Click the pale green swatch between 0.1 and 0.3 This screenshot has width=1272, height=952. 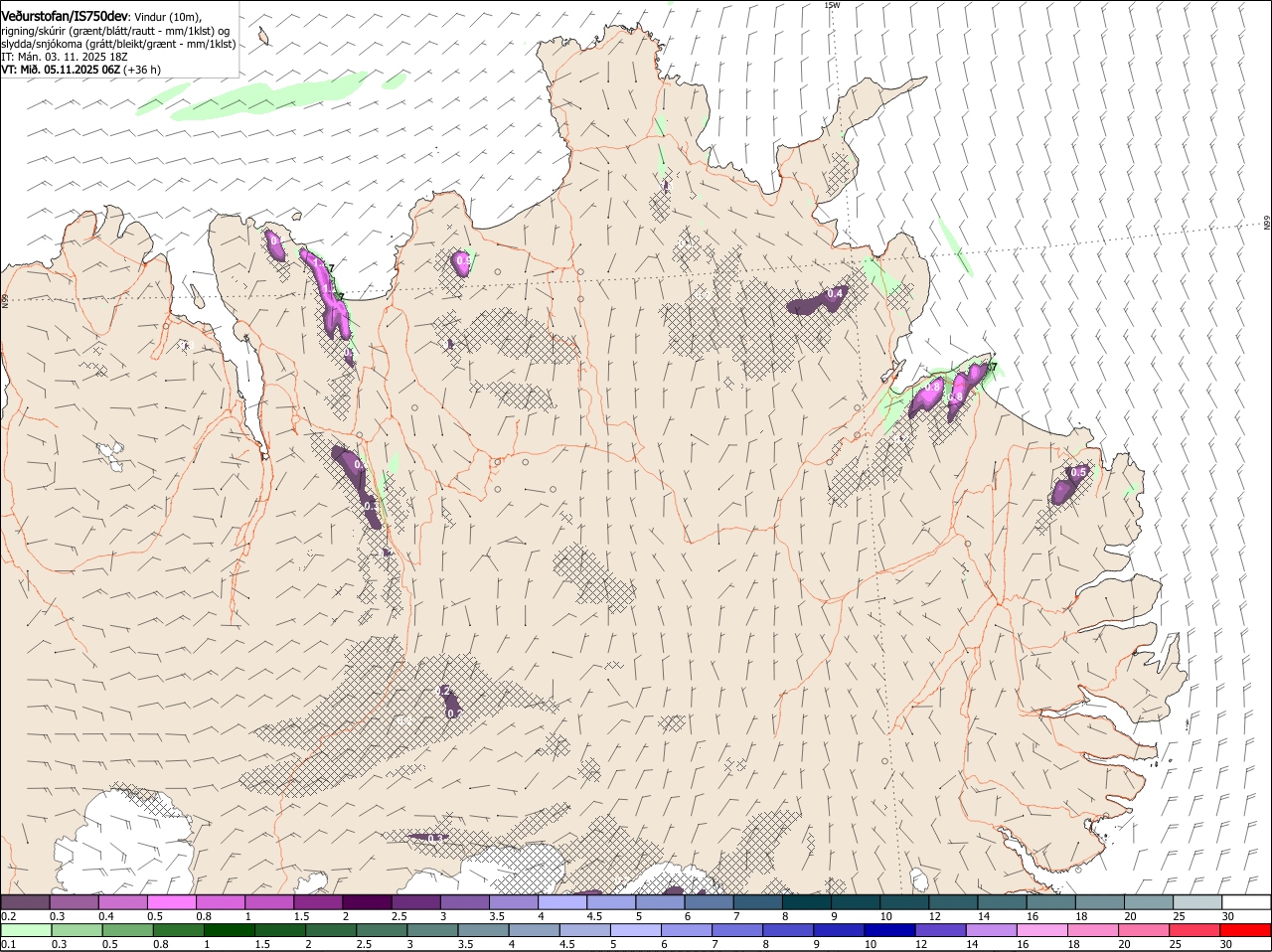coord(25,931)
